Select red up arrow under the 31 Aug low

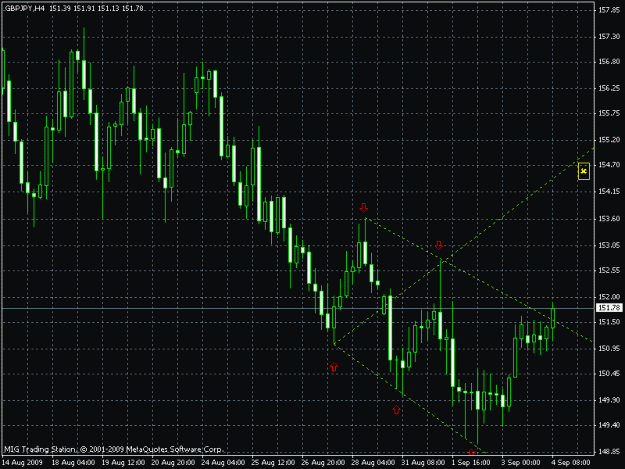tap(396, 410)
